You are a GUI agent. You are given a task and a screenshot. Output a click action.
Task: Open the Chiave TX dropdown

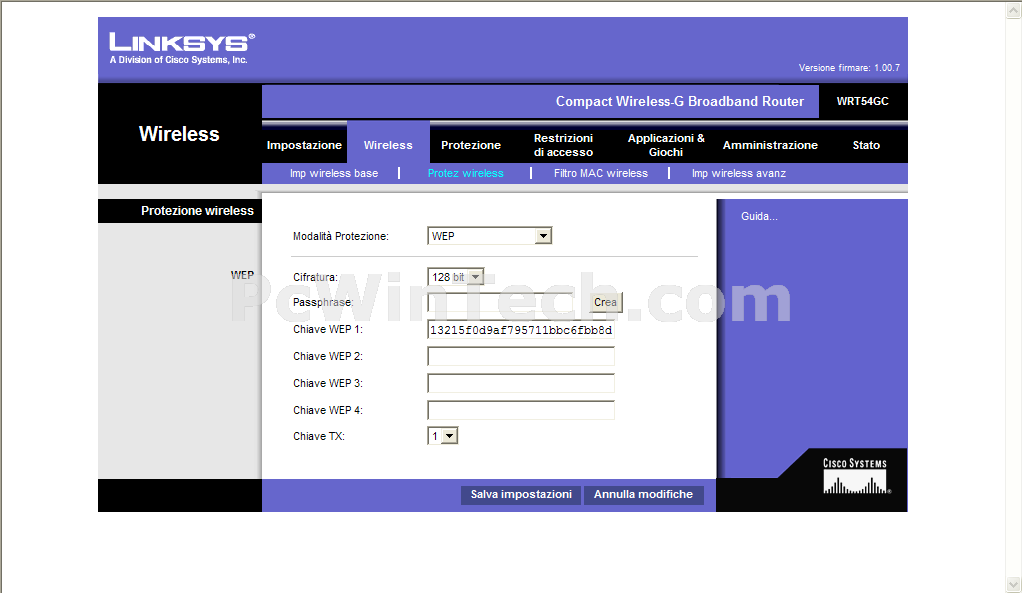[x=443, y=436]
